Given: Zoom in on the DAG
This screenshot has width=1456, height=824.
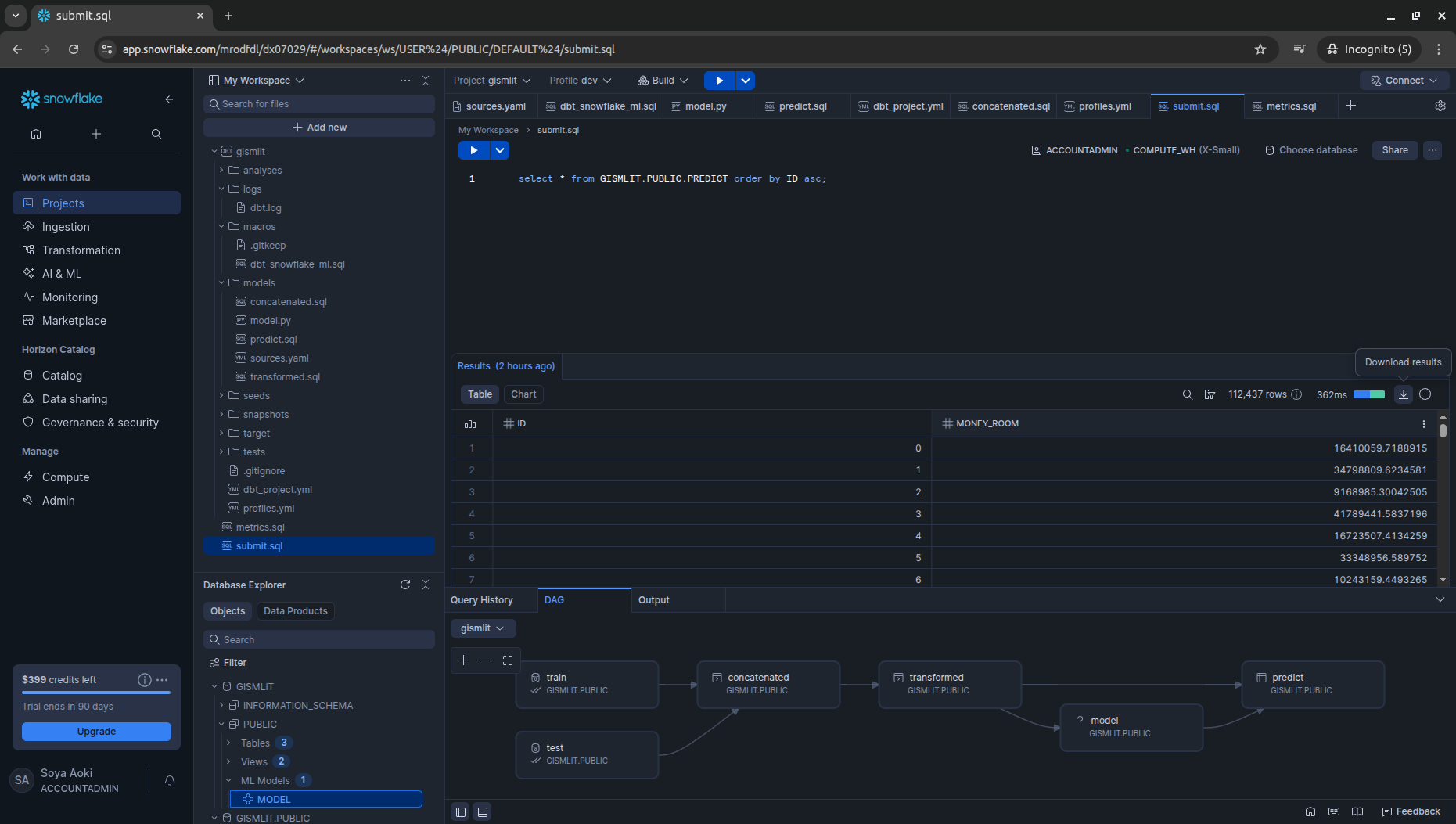Looking at the screenshot, I should pyautogui.click(x=464, y=660).
